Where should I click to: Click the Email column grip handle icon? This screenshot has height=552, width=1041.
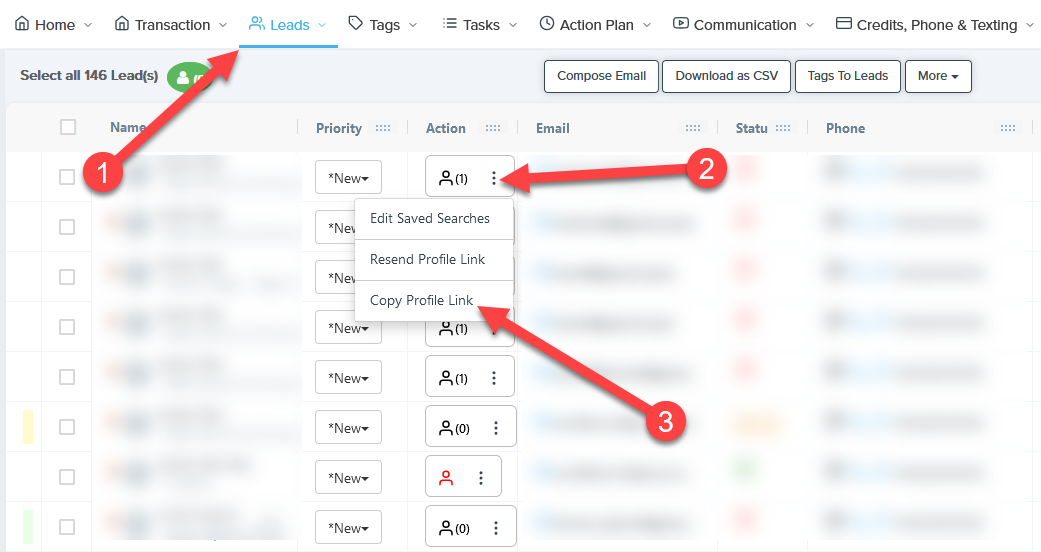pos(693,128)
